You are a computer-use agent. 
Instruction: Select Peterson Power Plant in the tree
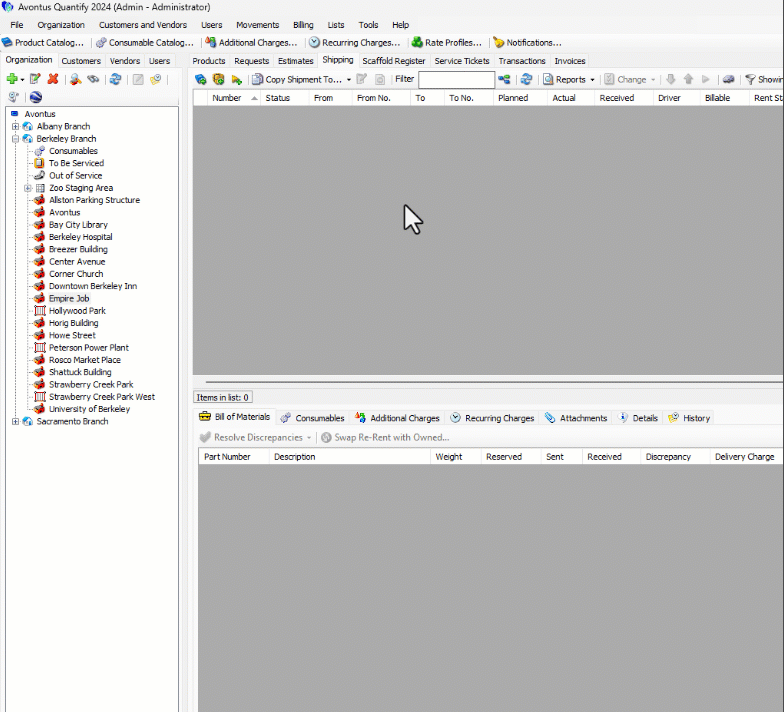point(88,348)
